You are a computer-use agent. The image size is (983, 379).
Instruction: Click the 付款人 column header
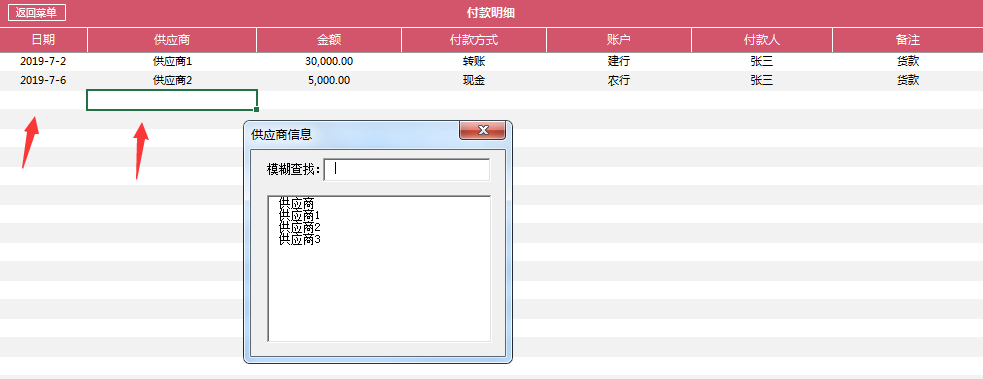pos(762,40)
